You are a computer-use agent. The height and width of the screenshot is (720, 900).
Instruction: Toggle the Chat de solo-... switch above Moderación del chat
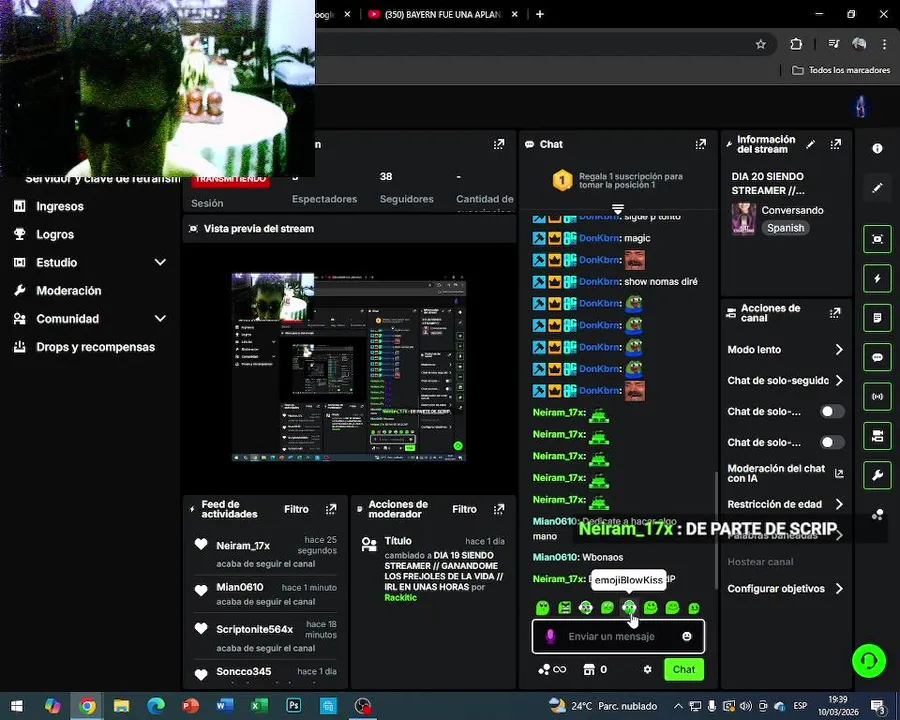832,443
